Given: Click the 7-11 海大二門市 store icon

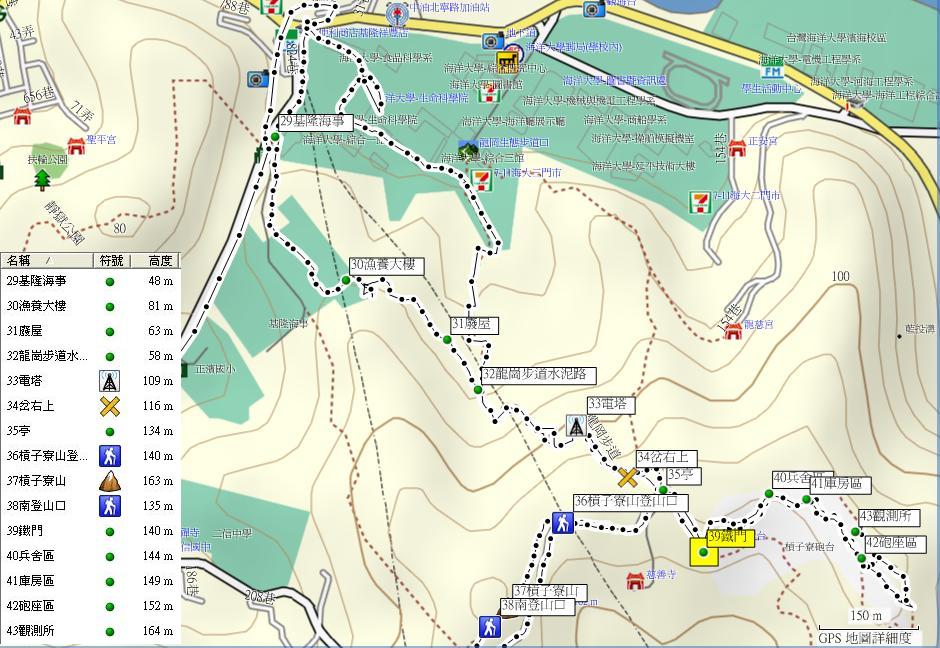Looking at the screenshot, I should point(699,201).
